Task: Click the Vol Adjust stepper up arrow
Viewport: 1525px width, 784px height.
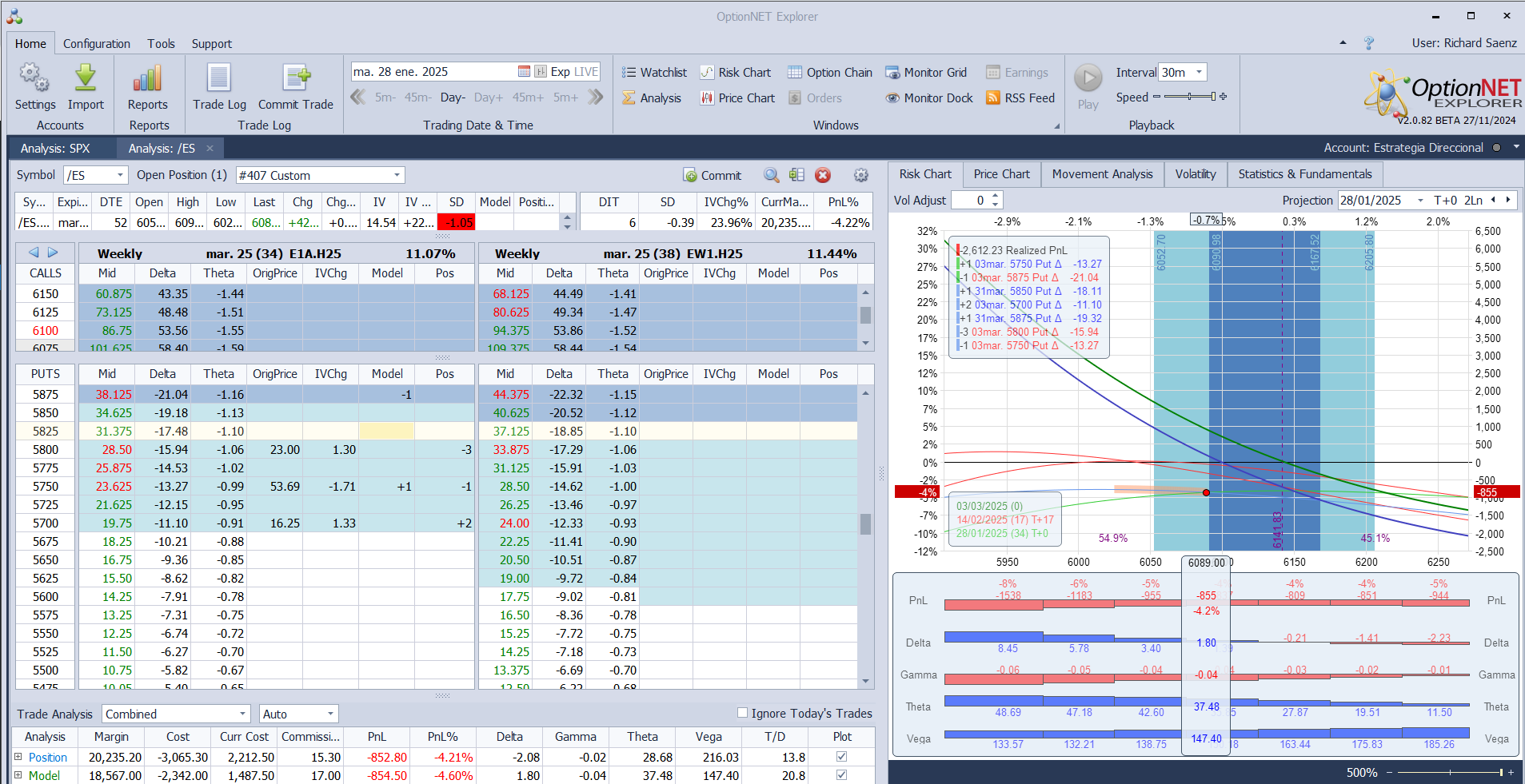Action: (x=995, y=196)
